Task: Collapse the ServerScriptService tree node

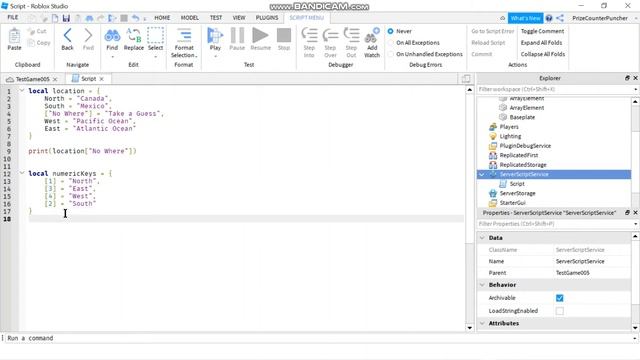Action: click(482, 174)
